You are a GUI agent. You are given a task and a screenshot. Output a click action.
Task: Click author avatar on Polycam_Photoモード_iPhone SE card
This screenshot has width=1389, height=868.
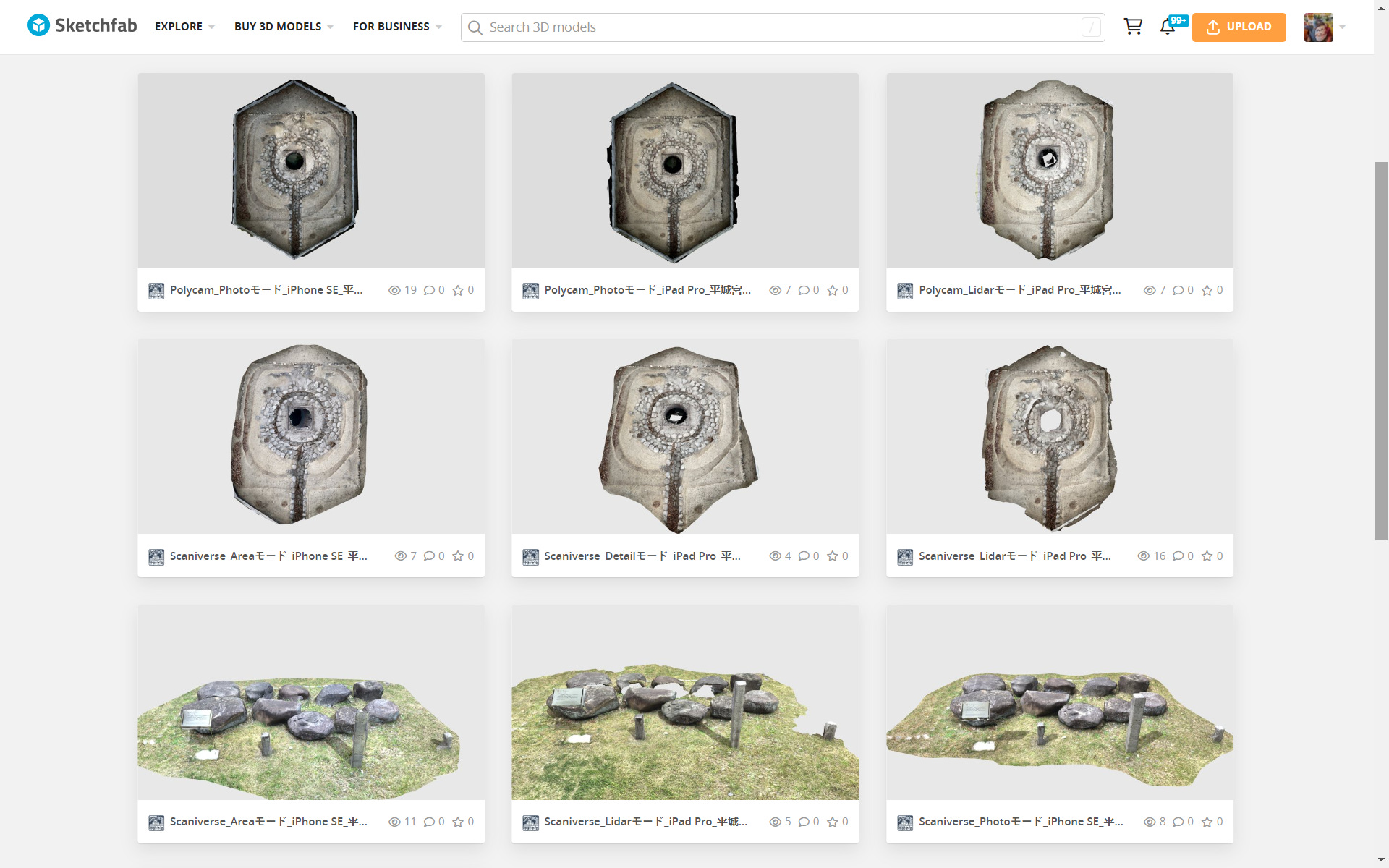click(x=156, y=291)
